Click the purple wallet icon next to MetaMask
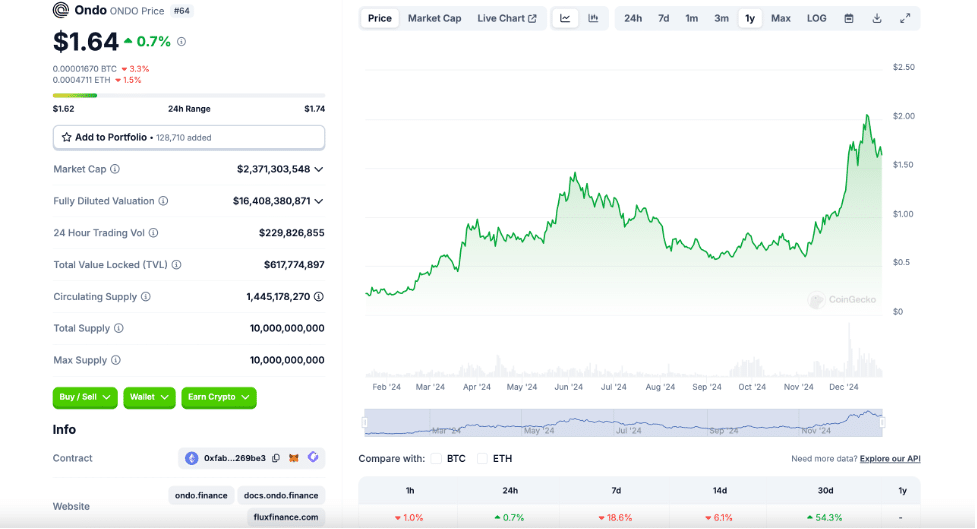977x529 pixels. coord(313,457)
